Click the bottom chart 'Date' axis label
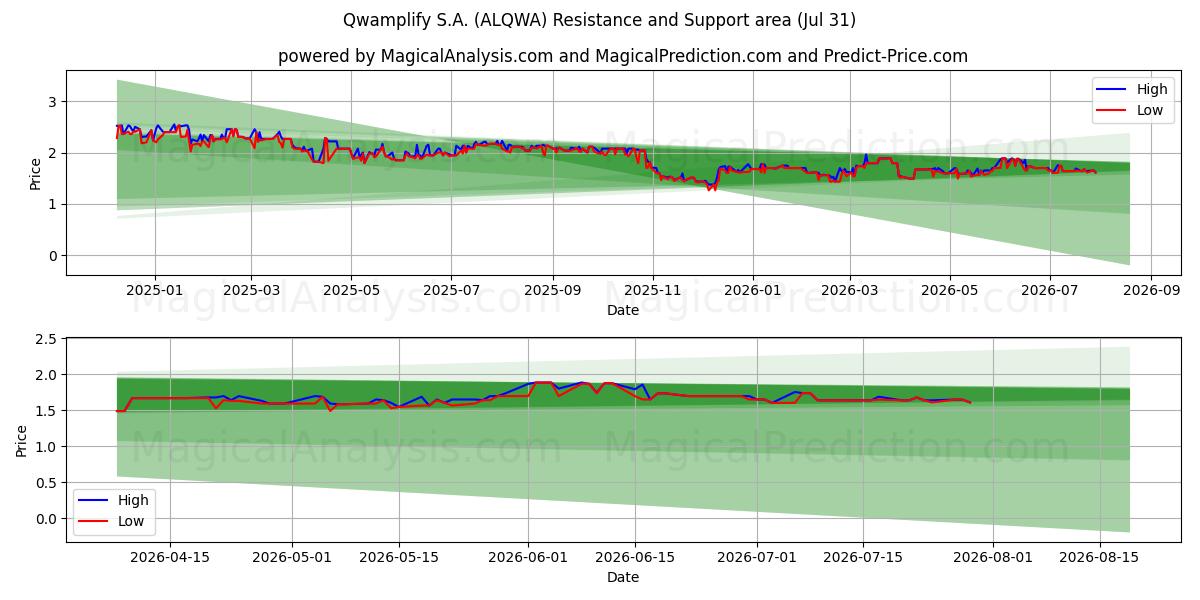 [623, 577]
